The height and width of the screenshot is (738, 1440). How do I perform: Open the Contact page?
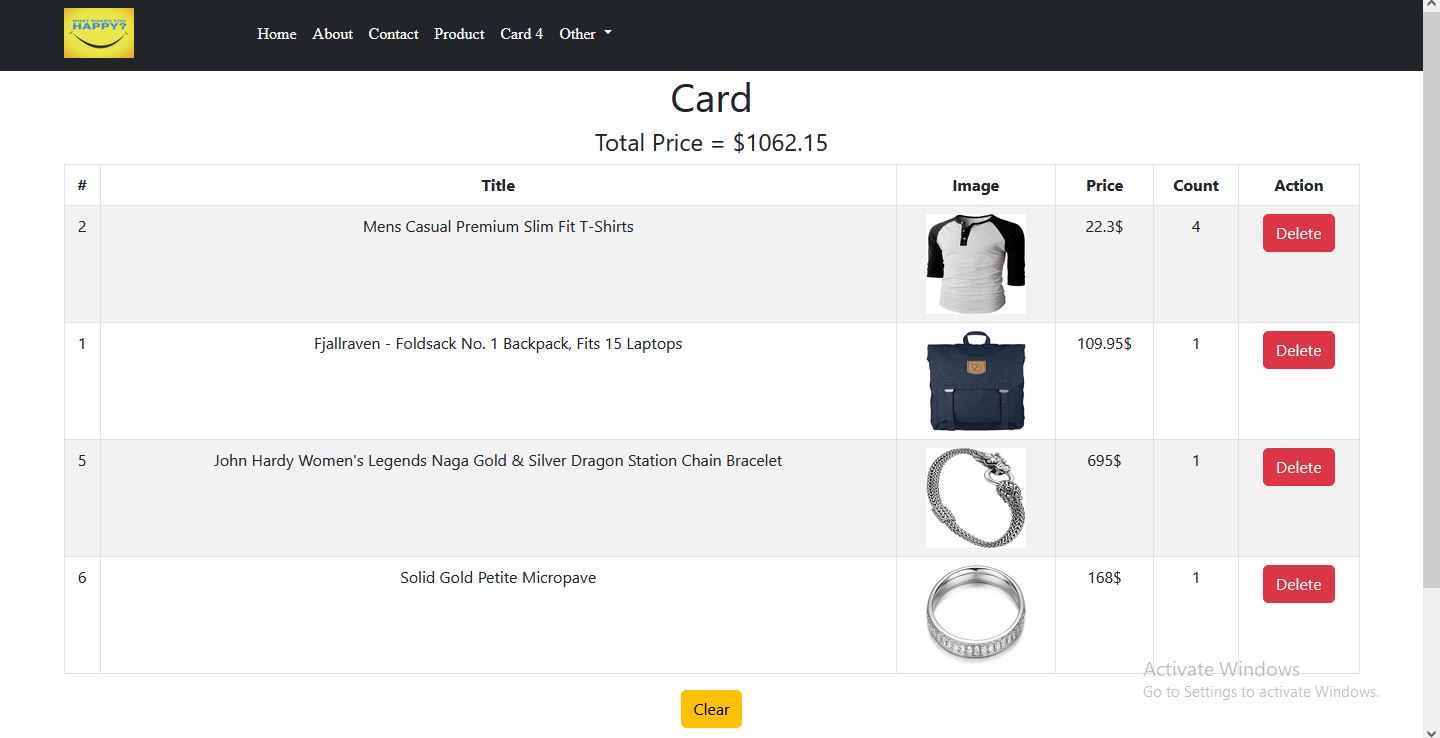pyautogui.click(x=393, y=34)
